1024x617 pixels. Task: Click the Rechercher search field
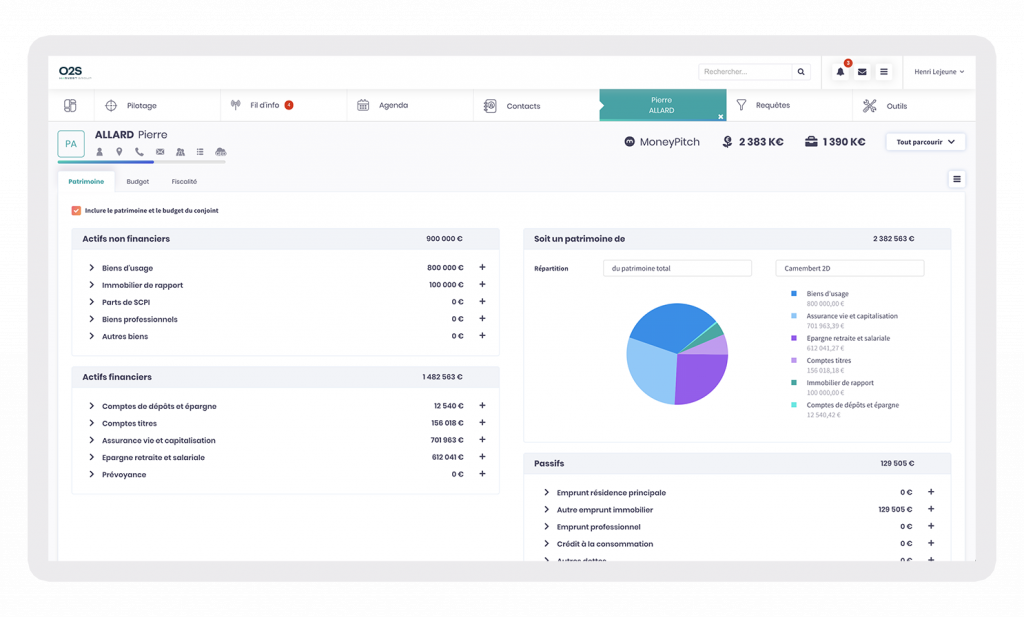pyautogui.click(x=745, y=72)
